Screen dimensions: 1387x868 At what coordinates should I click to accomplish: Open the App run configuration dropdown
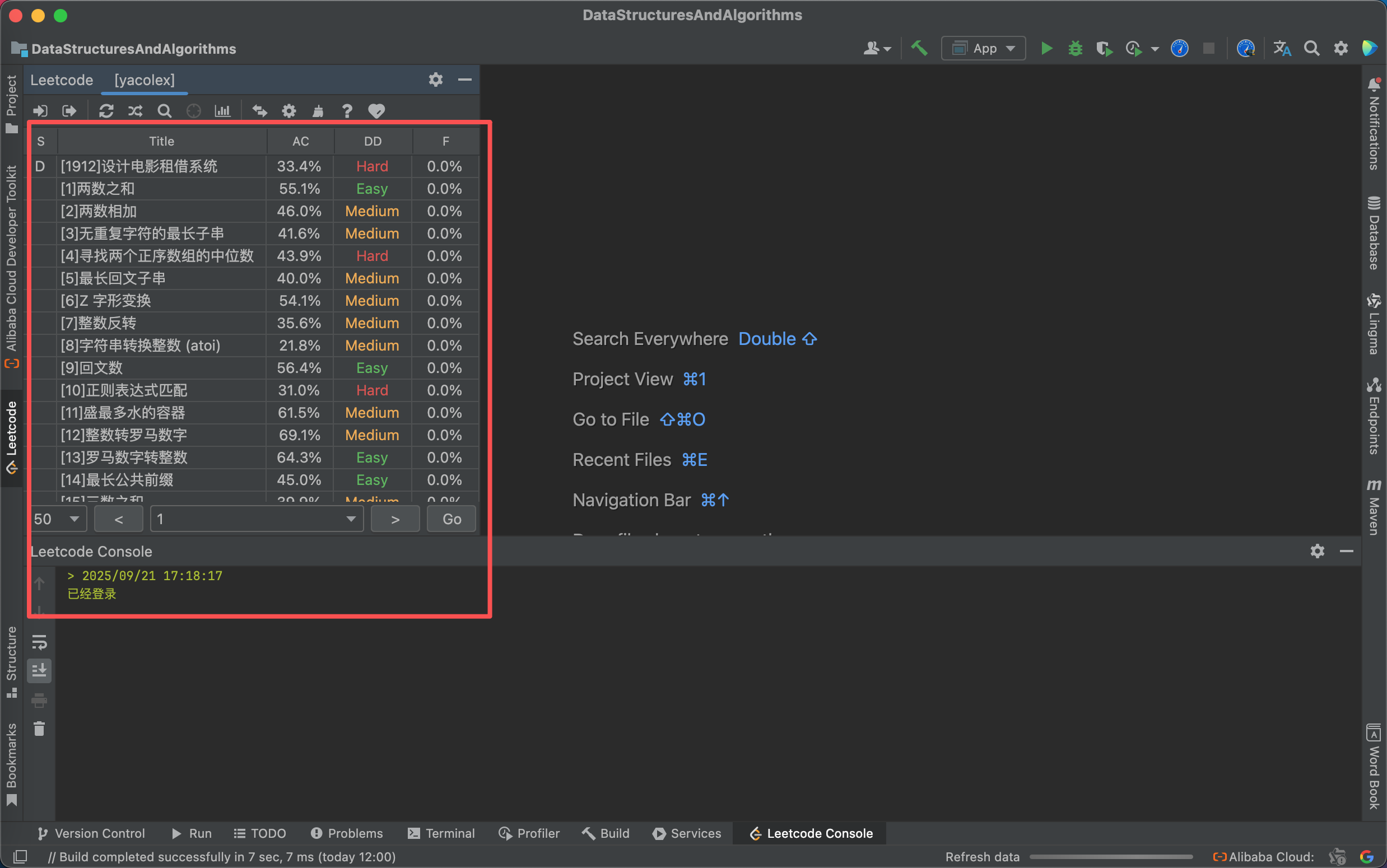984,48
